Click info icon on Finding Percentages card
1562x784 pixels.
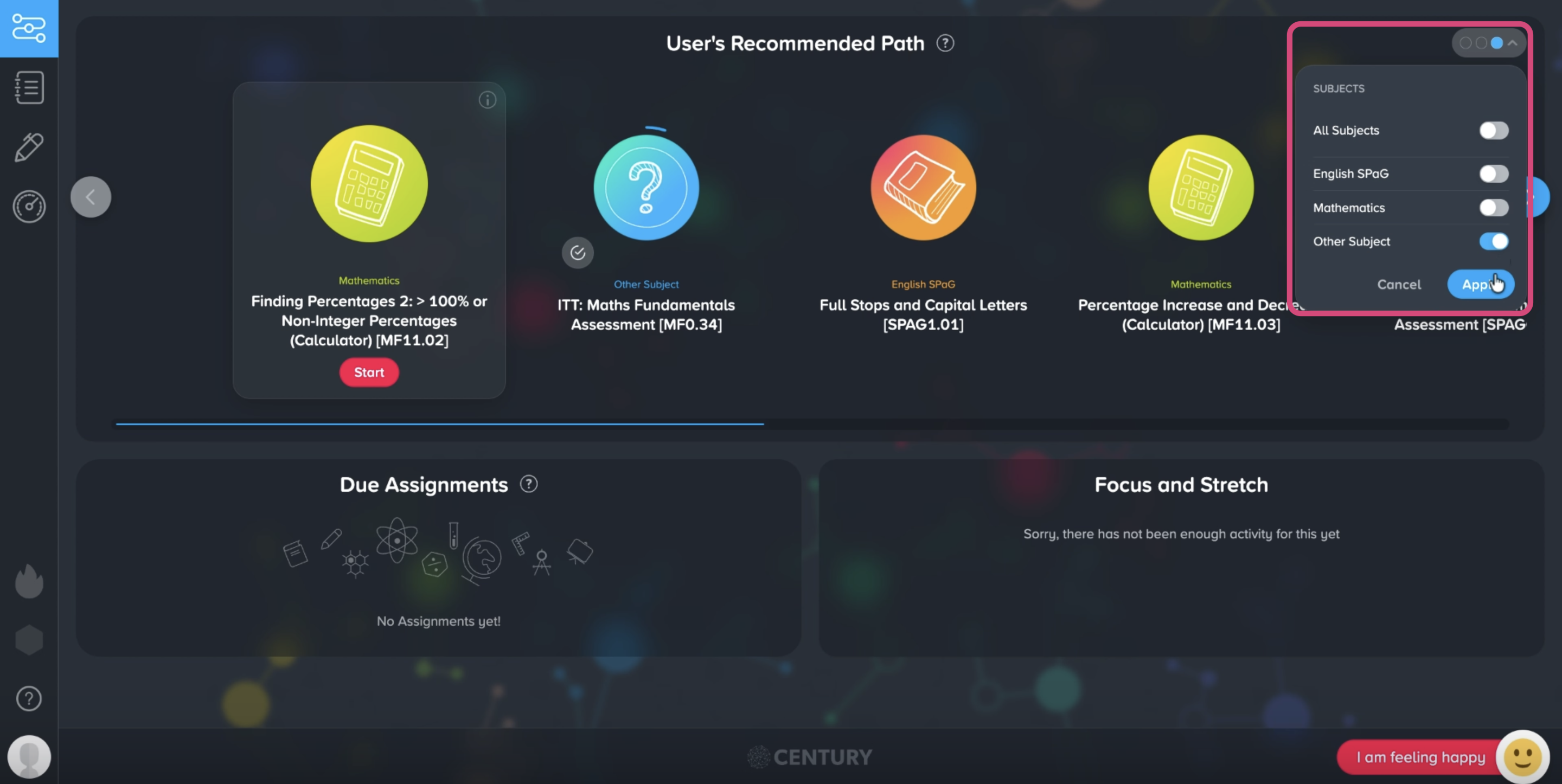(x=487, y=100)
